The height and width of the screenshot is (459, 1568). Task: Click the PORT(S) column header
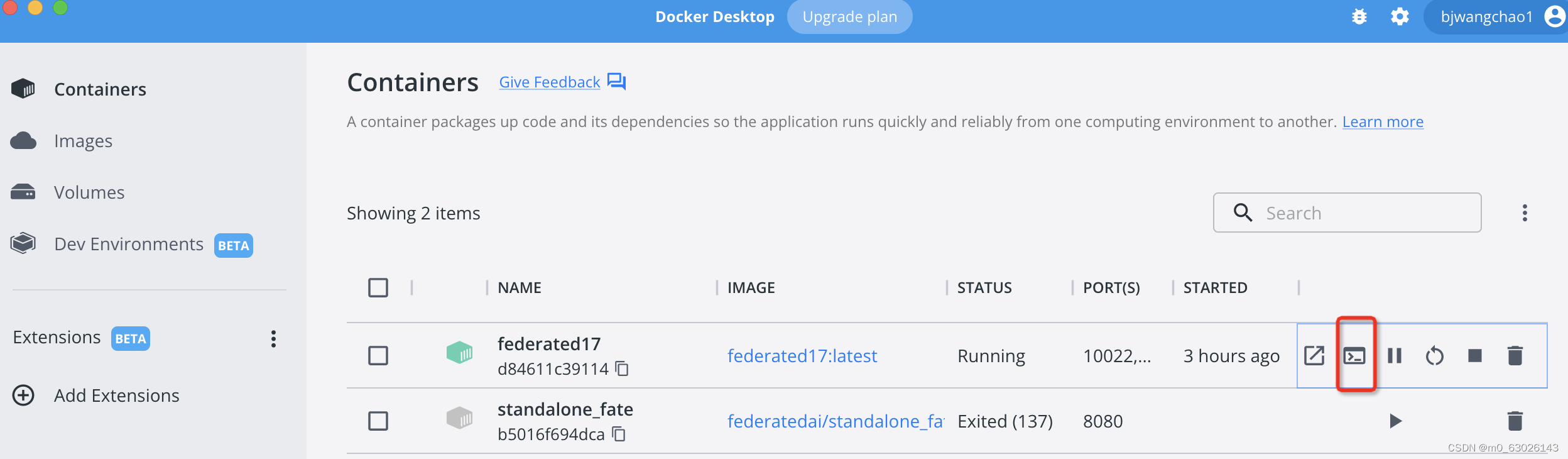coord(1111,288)
